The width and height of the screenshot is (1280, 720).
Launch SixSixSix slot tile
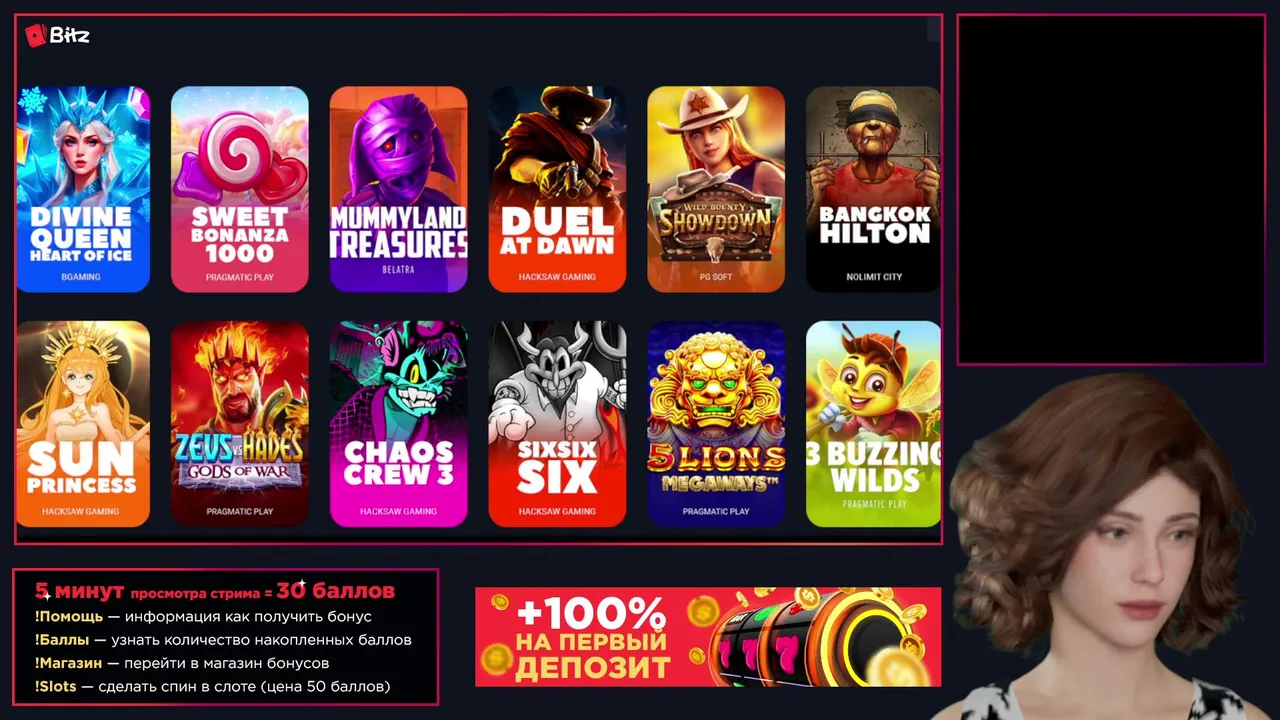click(x=557, y=424)
